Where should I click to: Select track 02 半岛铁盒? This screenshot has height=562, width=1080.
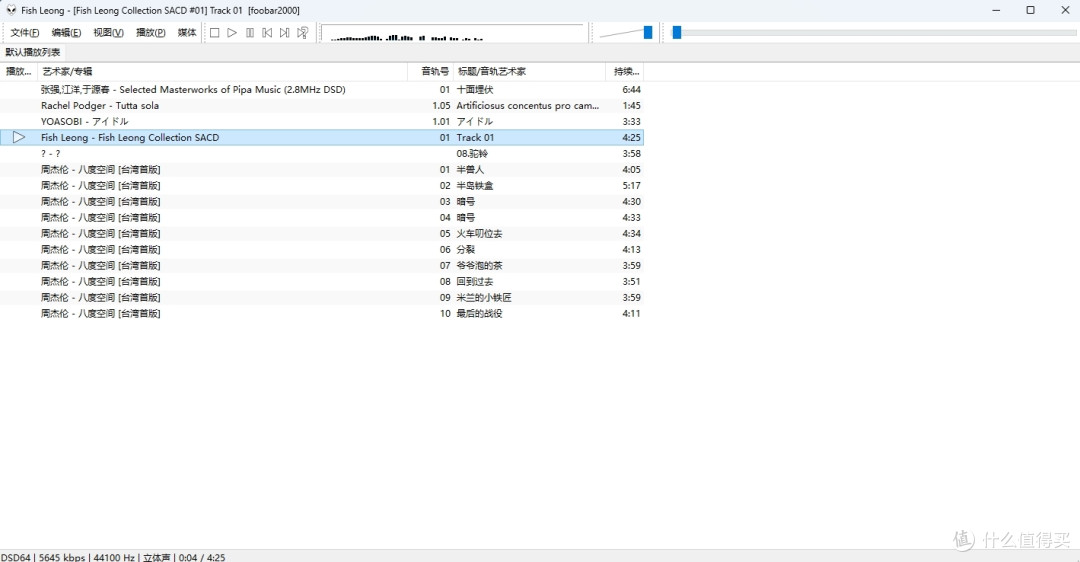[x=322, y=186]
